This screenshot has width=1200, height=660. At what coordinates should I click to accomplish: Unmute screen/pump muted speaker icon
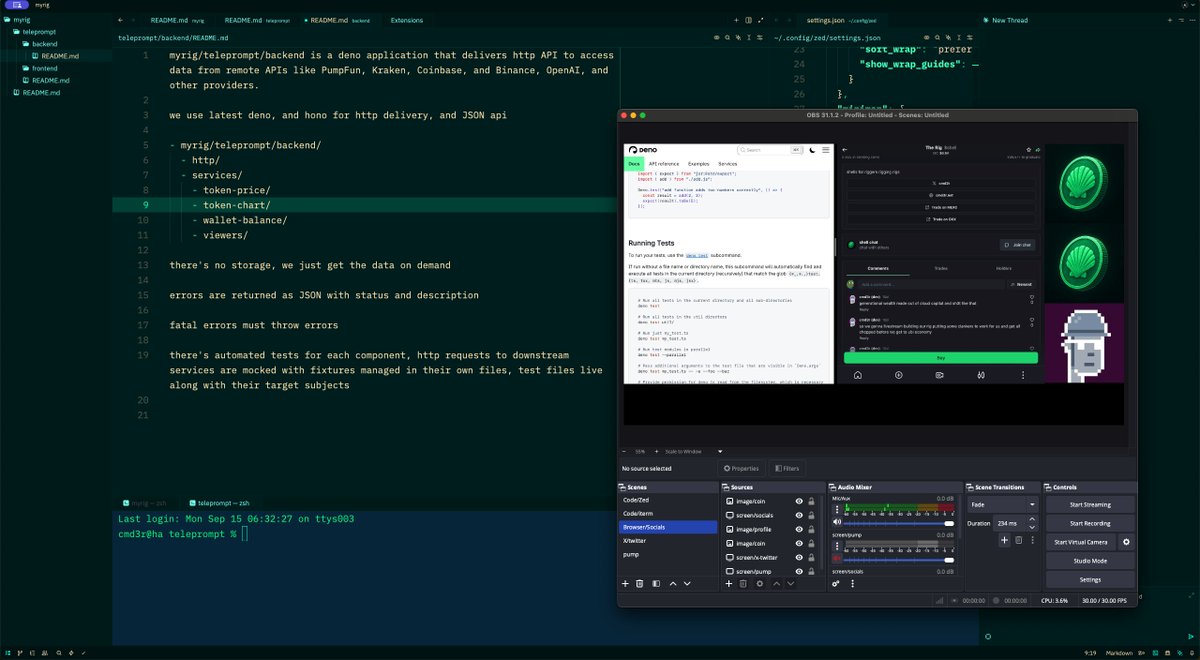837,559
